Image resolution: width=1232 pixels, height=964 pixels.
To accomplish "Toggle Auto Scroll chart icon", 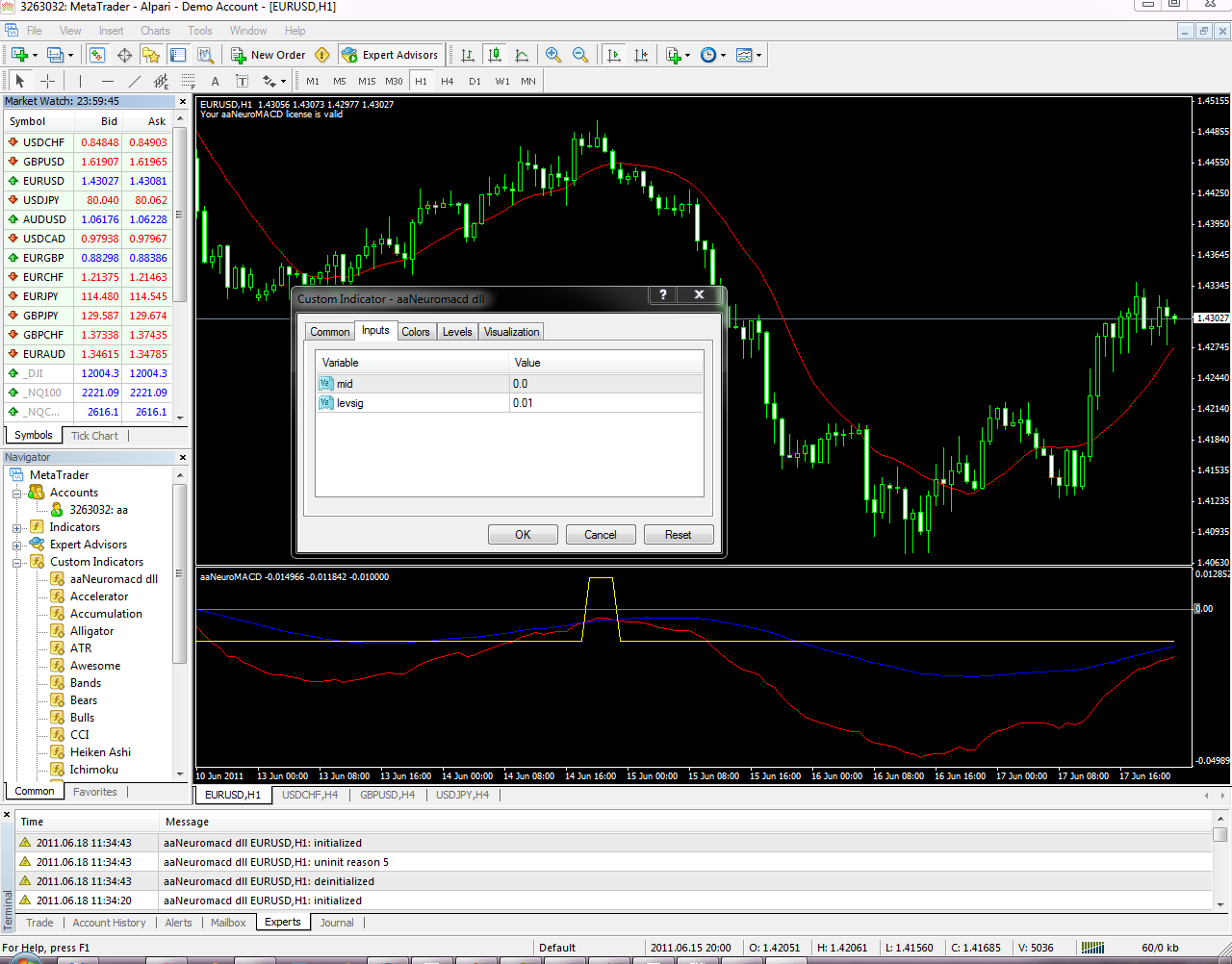I will 614,55.
